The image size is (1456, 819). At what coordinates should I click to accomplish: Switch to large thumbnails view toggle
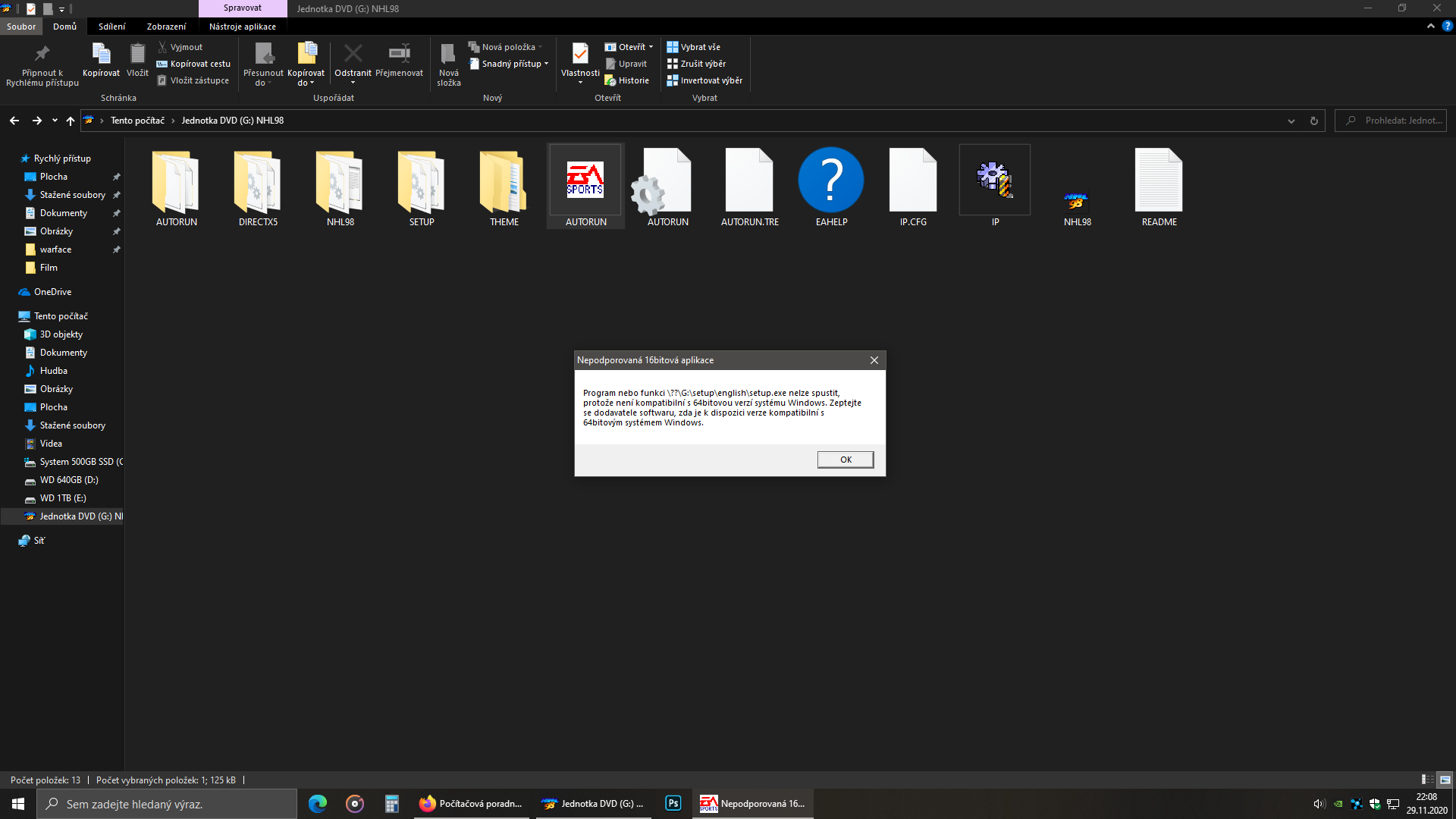1445,780
